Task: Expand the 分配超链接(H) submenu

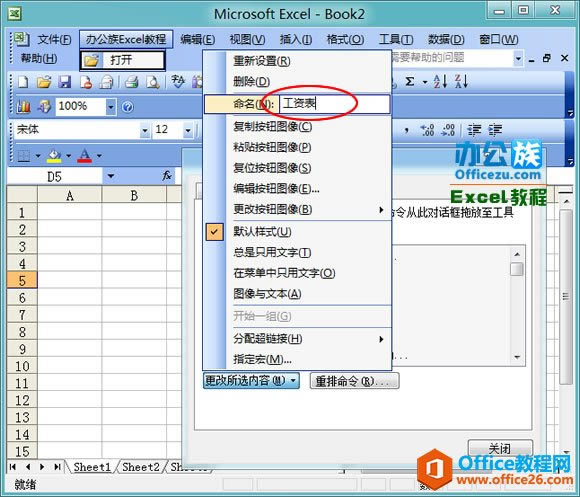Action: click(x=297, y=339)
